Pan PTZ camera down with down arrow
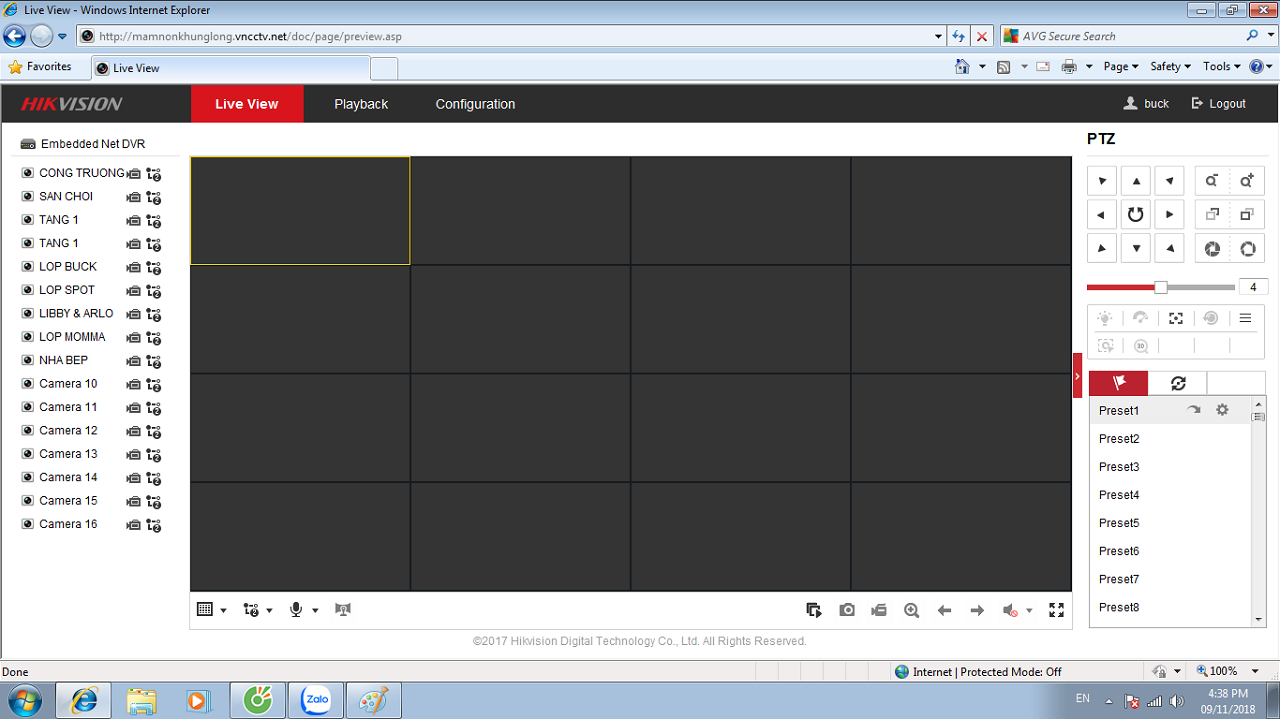The image size is (1280, 719). click(1135, 248)
